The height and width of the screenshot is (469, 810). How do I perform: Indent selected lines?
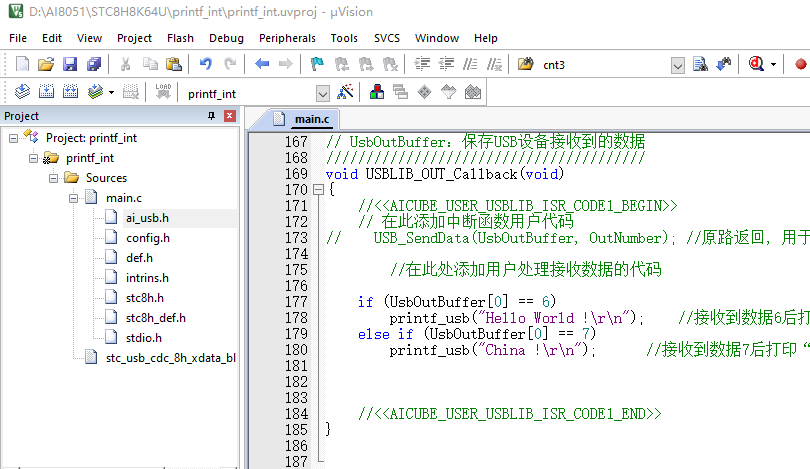422,64
